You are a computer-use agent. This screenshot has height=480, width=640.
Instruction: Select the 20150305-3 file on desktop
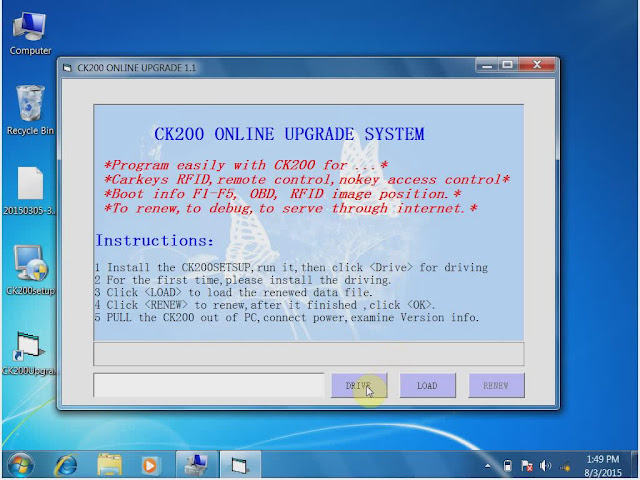(30, 191)
